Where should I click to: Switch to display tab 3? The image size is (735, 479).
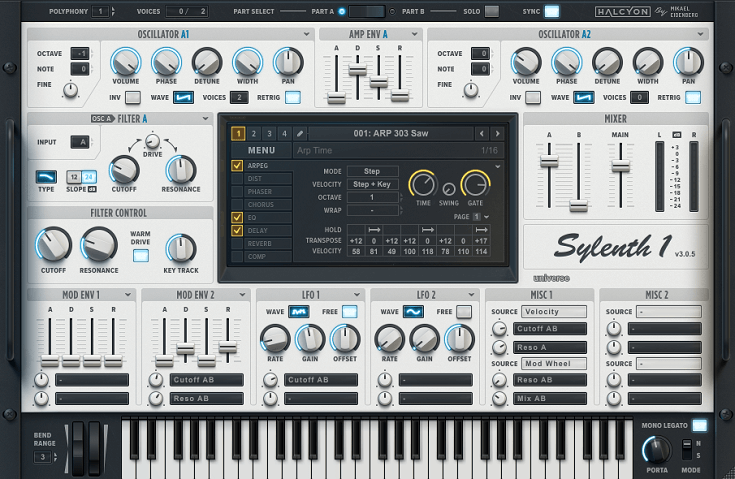[x=269, y=134]
